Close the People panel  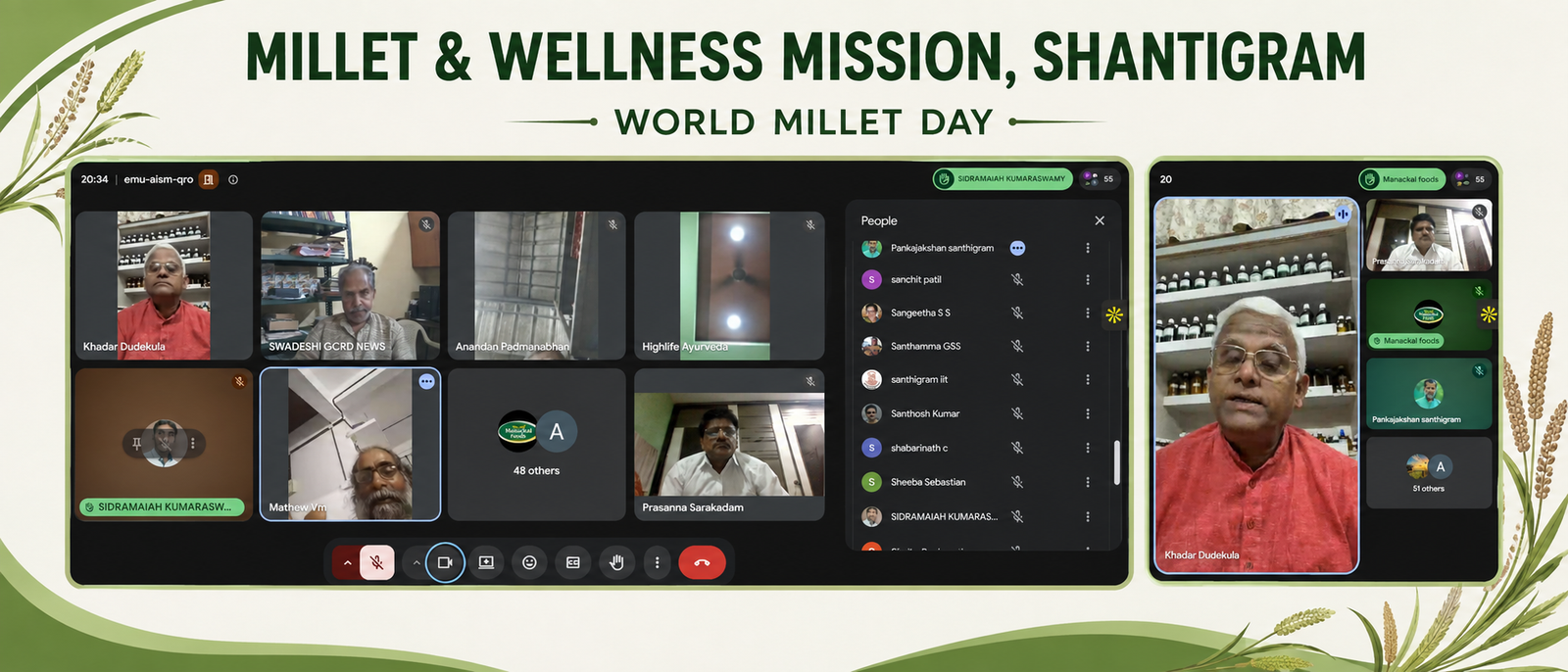pos(1100,220)
